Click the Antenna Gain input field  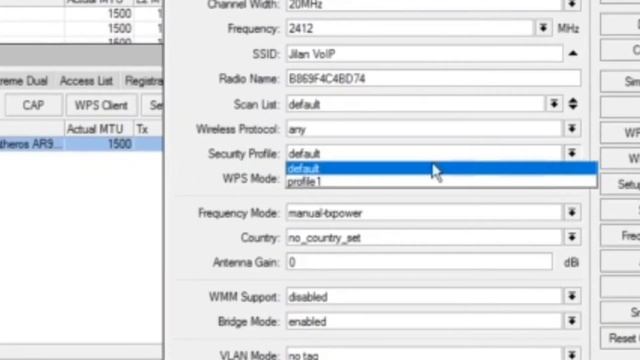(x=419, y=262)
